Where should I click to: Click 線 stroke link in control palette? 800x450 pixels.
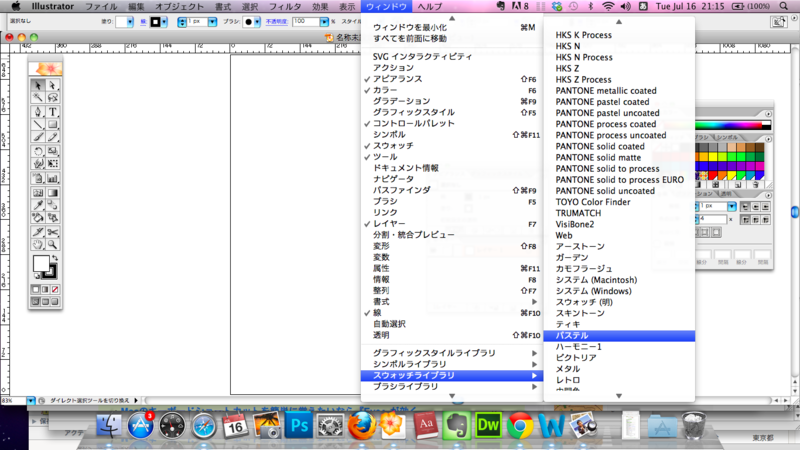(143, 22)
